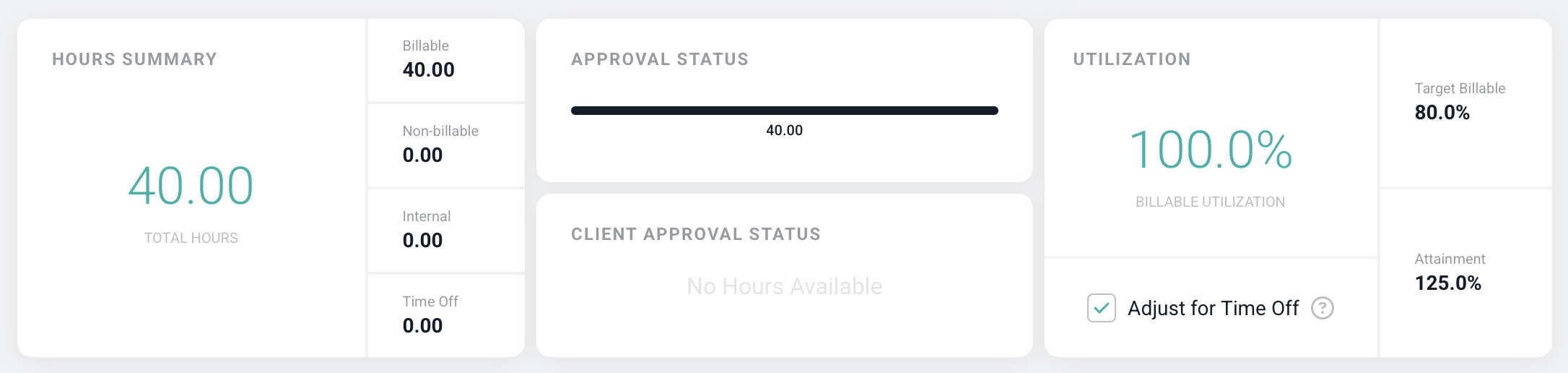The width and height of the screenshot is (1568, 373).
Task: Select the Billable hours tile
Action: tap(446, 60)
